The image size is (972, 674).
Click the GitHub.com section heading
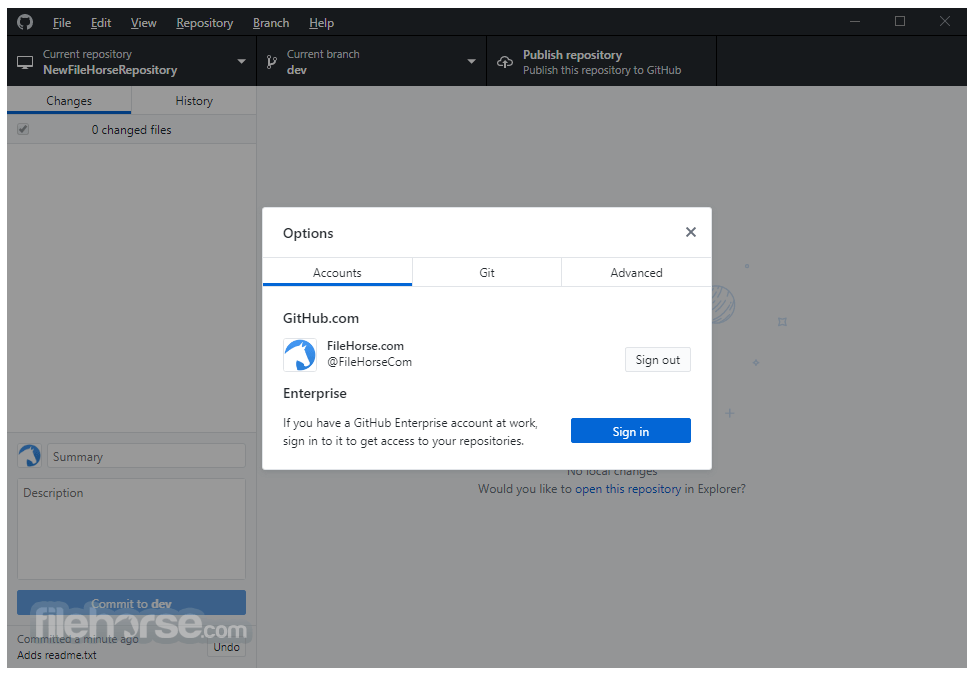click(320, 318)
